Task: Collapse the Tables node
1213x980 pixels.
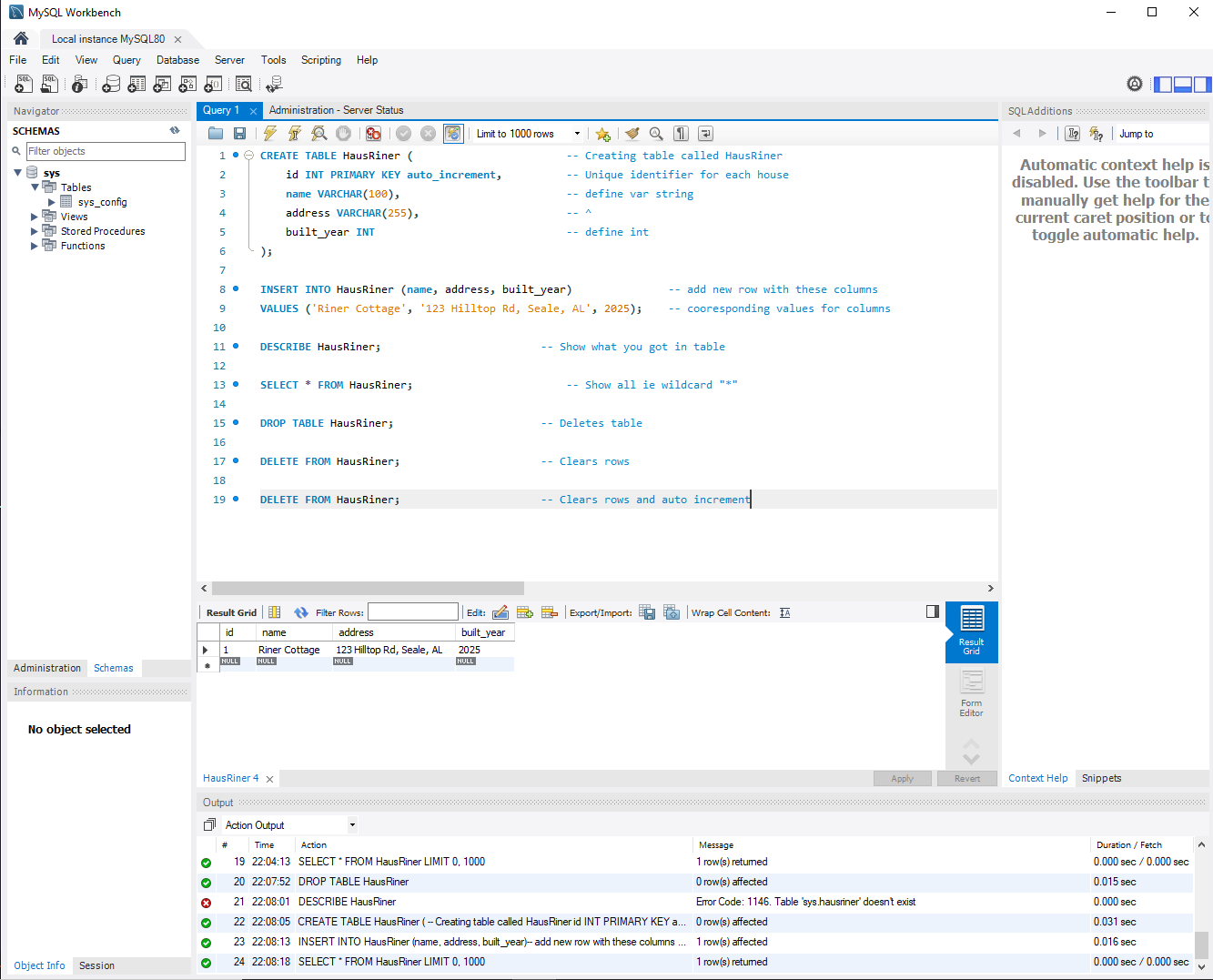Action: pyautogui.click(x=35, y=187)
